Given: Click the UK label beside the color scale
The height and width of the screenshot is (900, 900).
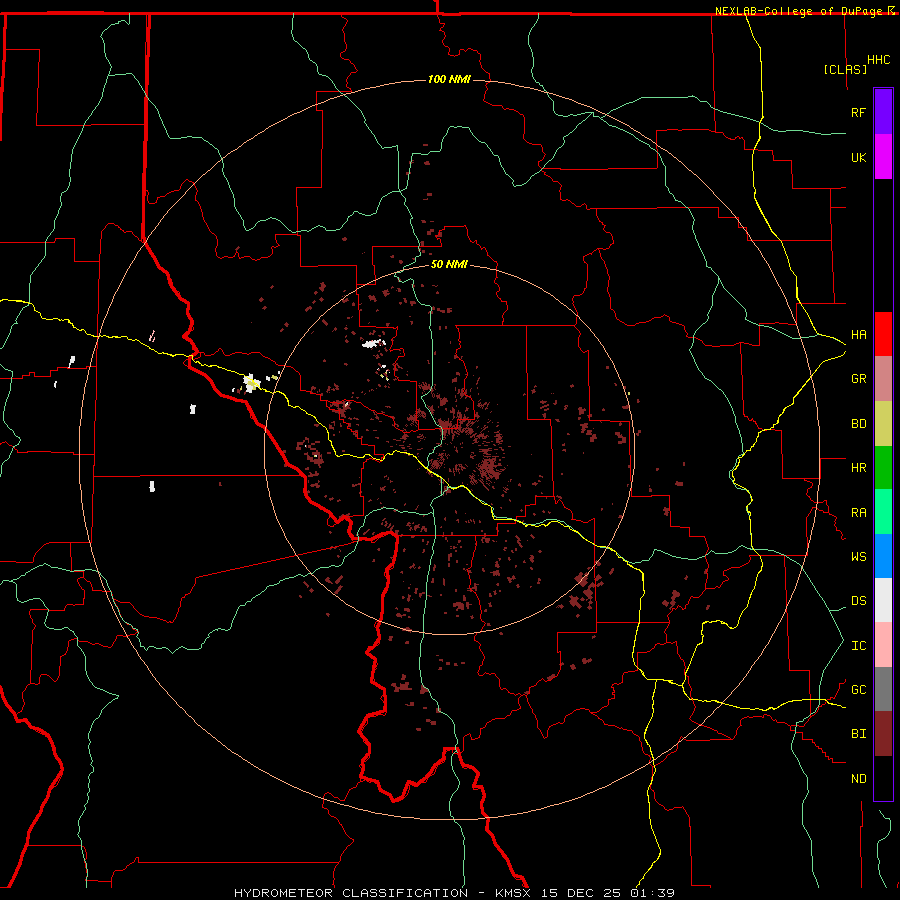Looking at the screenshot, I should click(x=858, y=157).
